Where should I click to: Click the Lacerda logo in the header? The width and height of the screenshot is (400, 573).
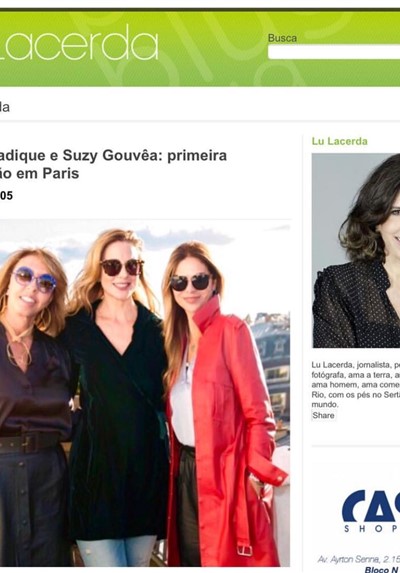[x=79, y=42]
